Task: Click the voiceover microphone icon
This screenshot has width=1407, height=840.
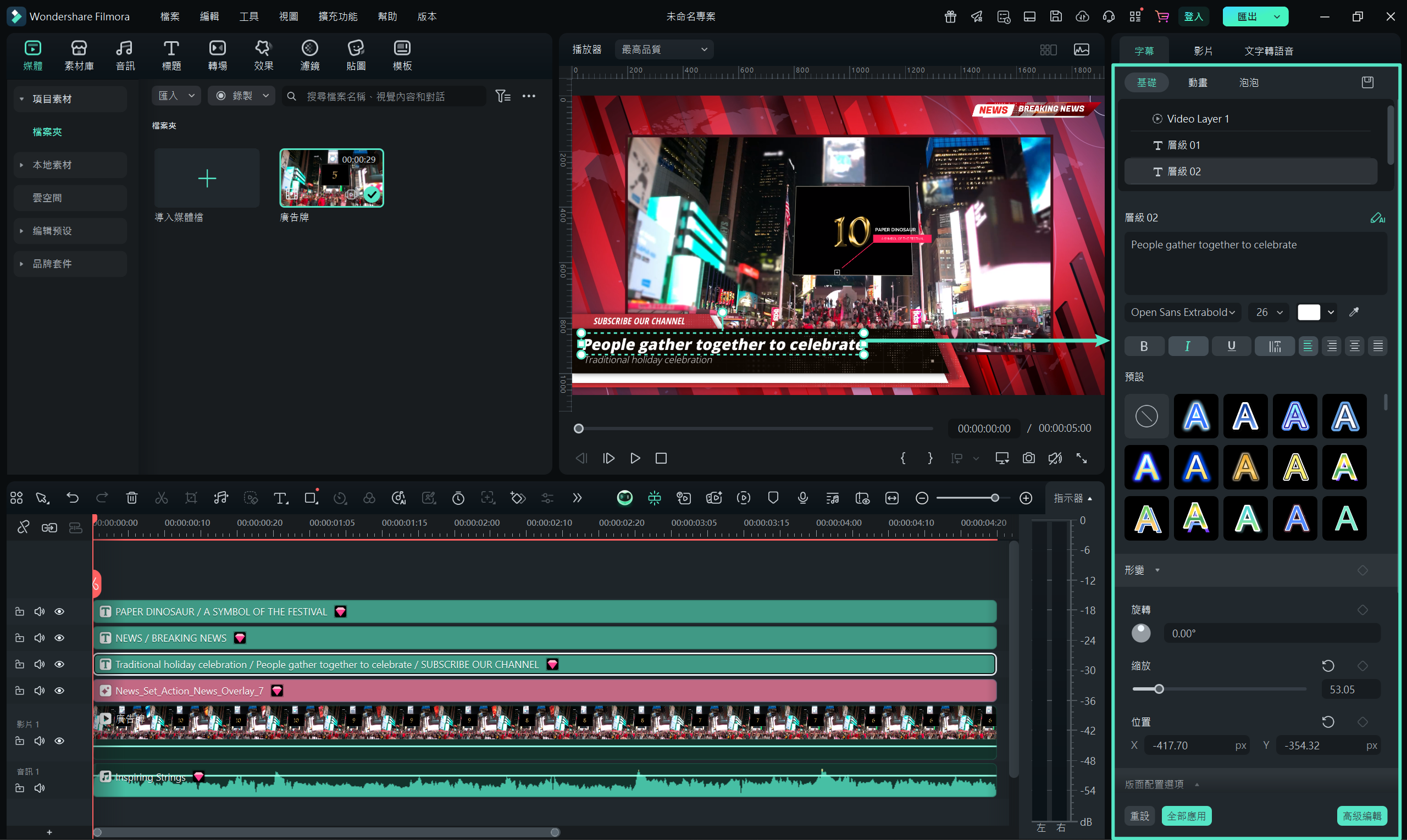Action: 802,498
